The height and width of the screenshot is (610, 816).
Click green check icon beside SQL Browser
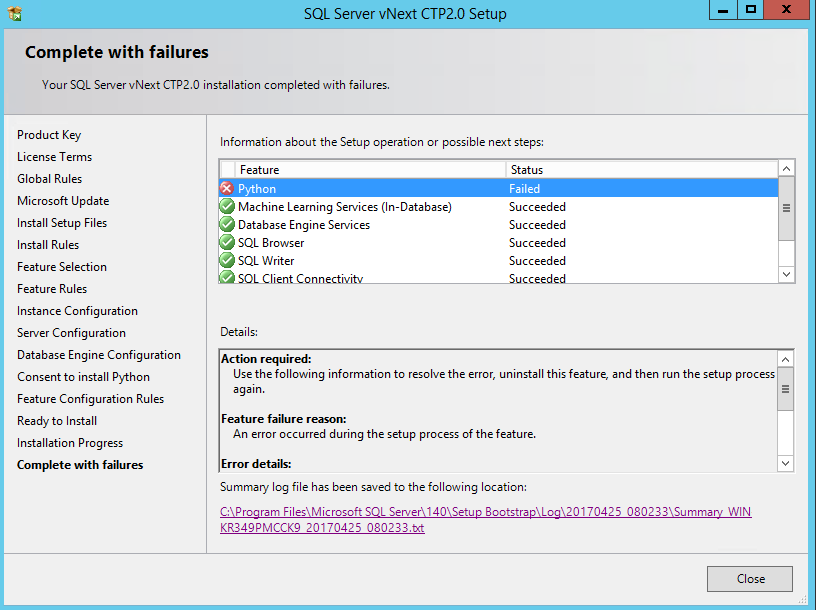tap(227, 243)
